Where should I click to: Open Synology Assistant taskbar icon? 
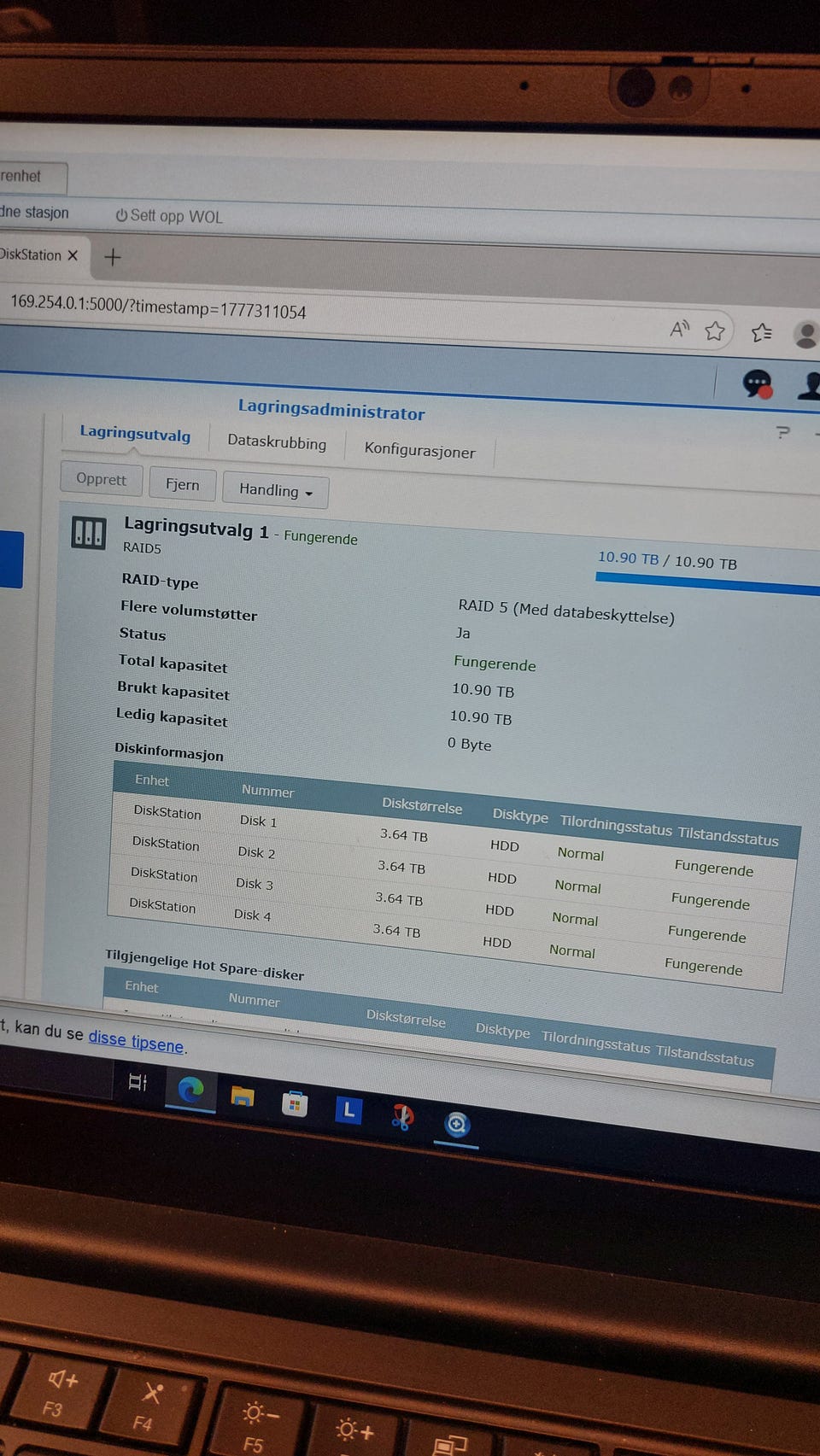(x=456, y=1125)
